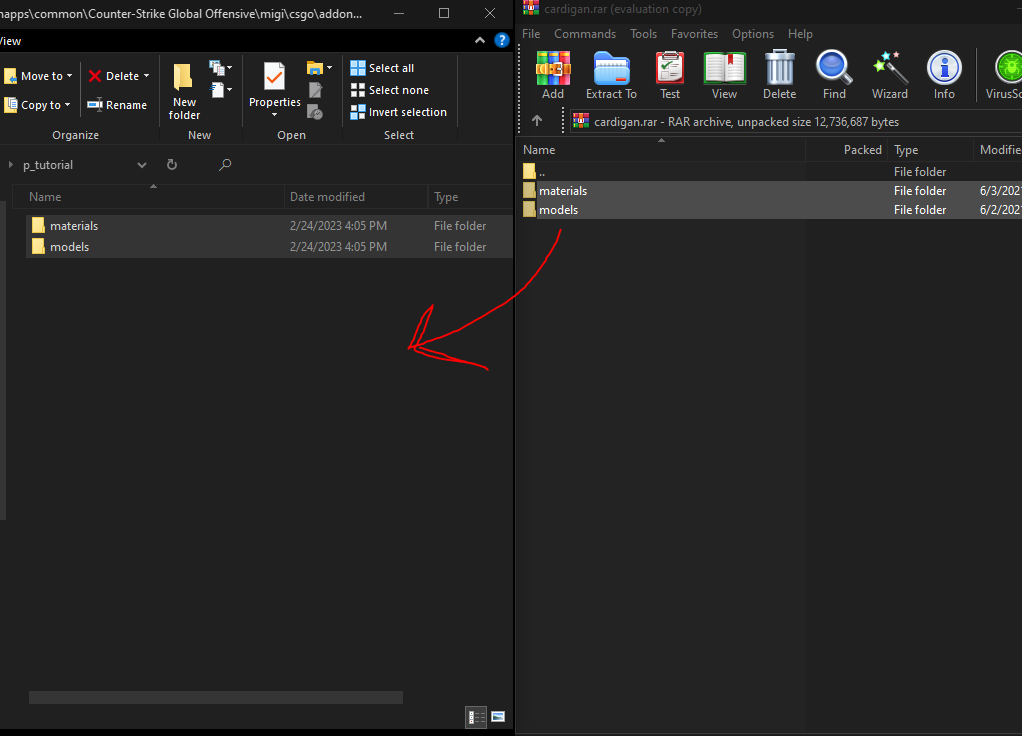This screenshot has width=1022, height=736.
Task: Open WinRAR Commands menu
Action: [585, 34]
